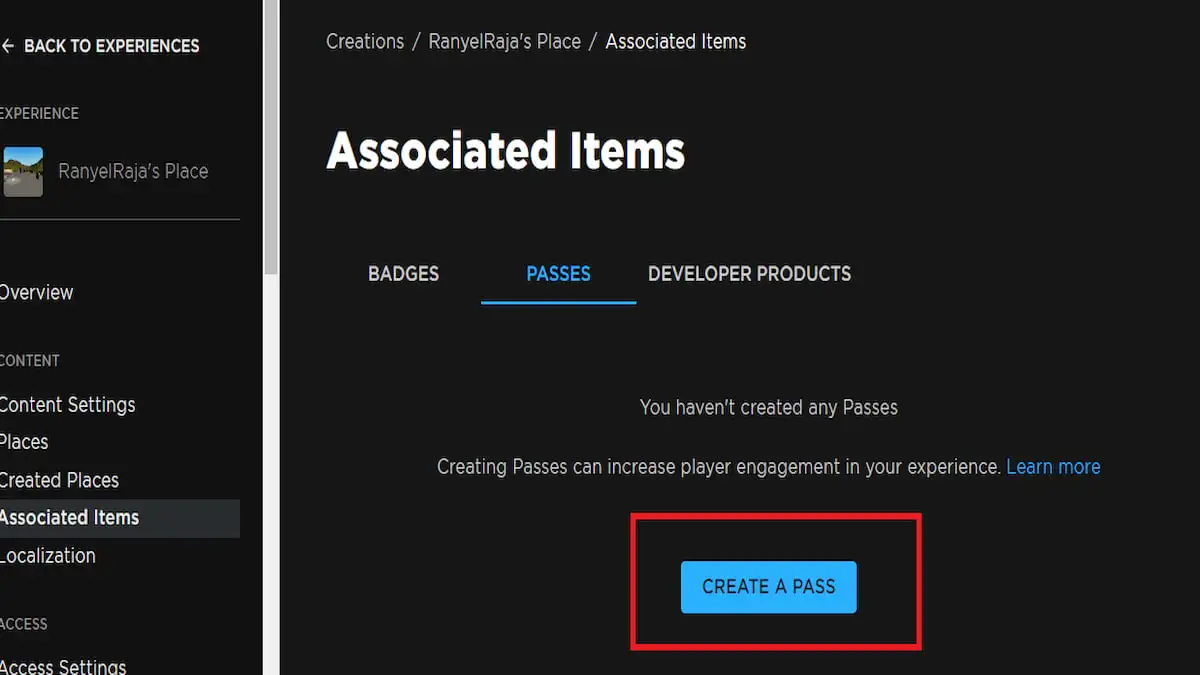Click the Associated Items page heading
Viewport: 1200px width, 675px height.
[505, 150]
